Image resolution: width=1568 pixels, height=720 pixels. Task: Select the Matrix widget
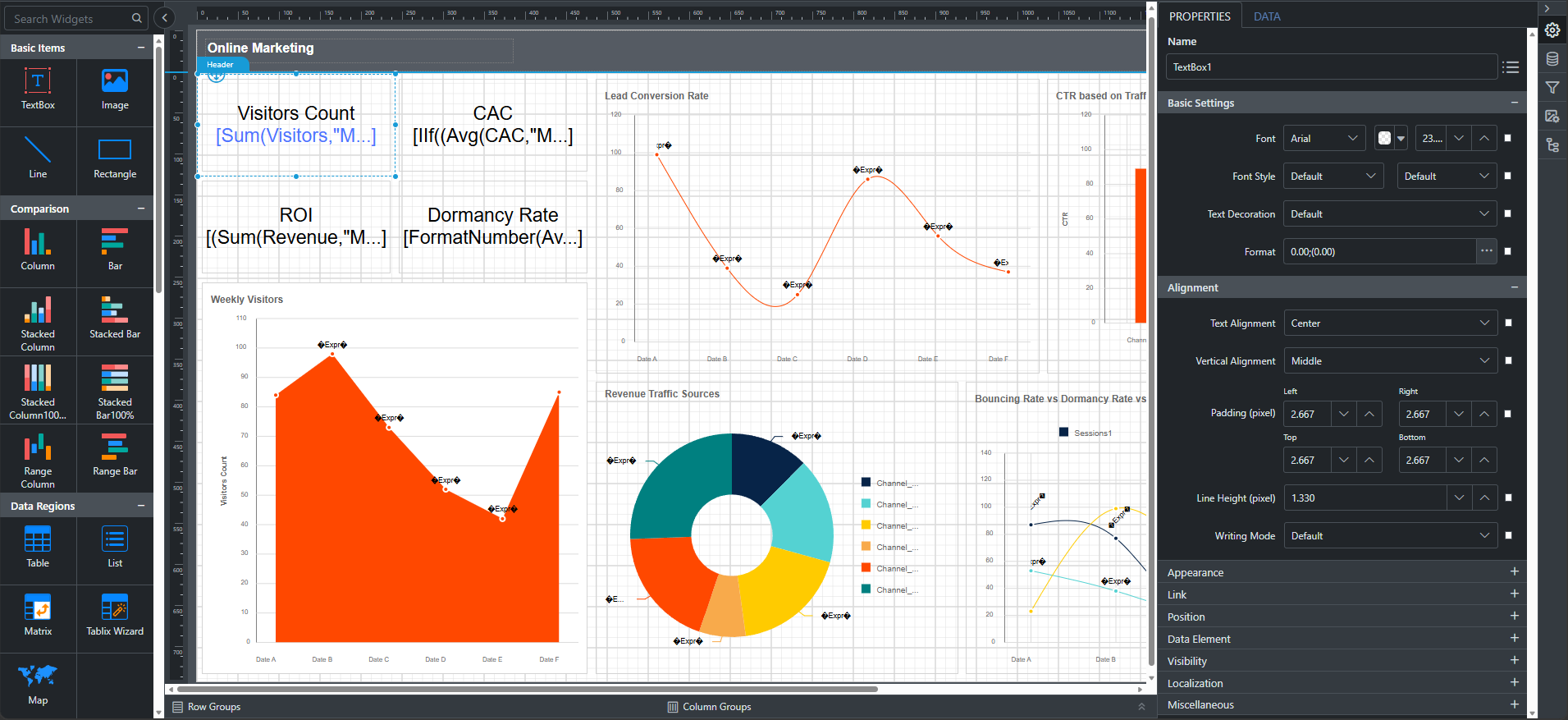(38, 617)
